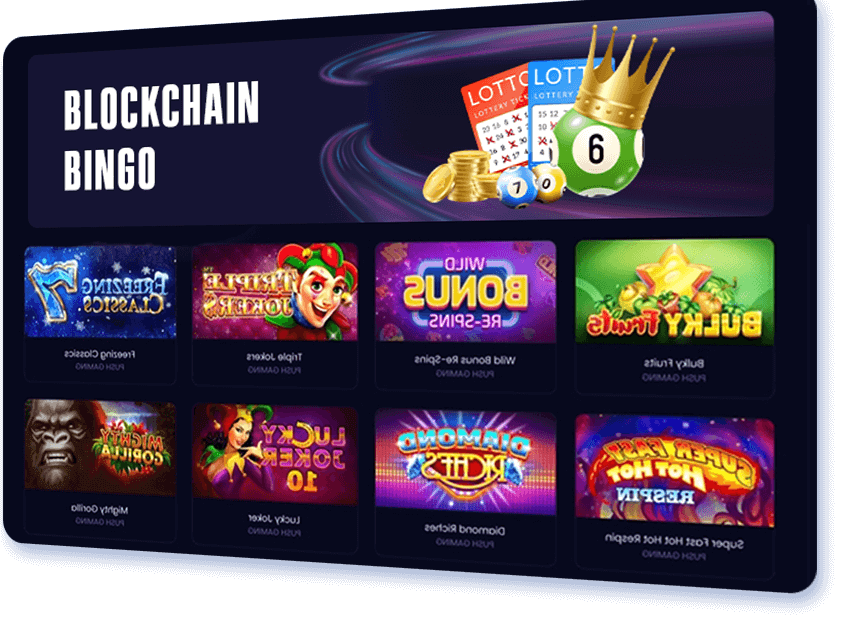Click the blue number 7 bingo ball
Image resolution: width=868 pixels, height=620 pixels.
pos(517,188)
